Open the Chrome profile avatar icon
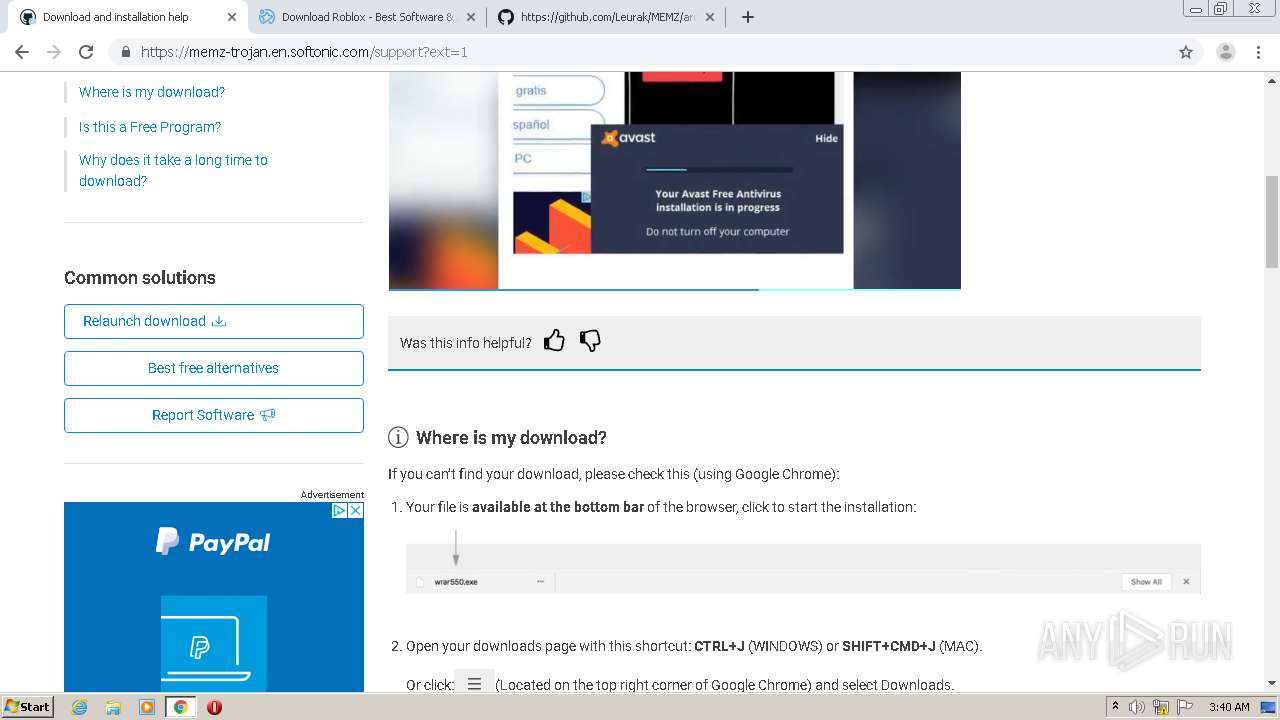Screen dimensions: 1280x720 (1225, 52)
